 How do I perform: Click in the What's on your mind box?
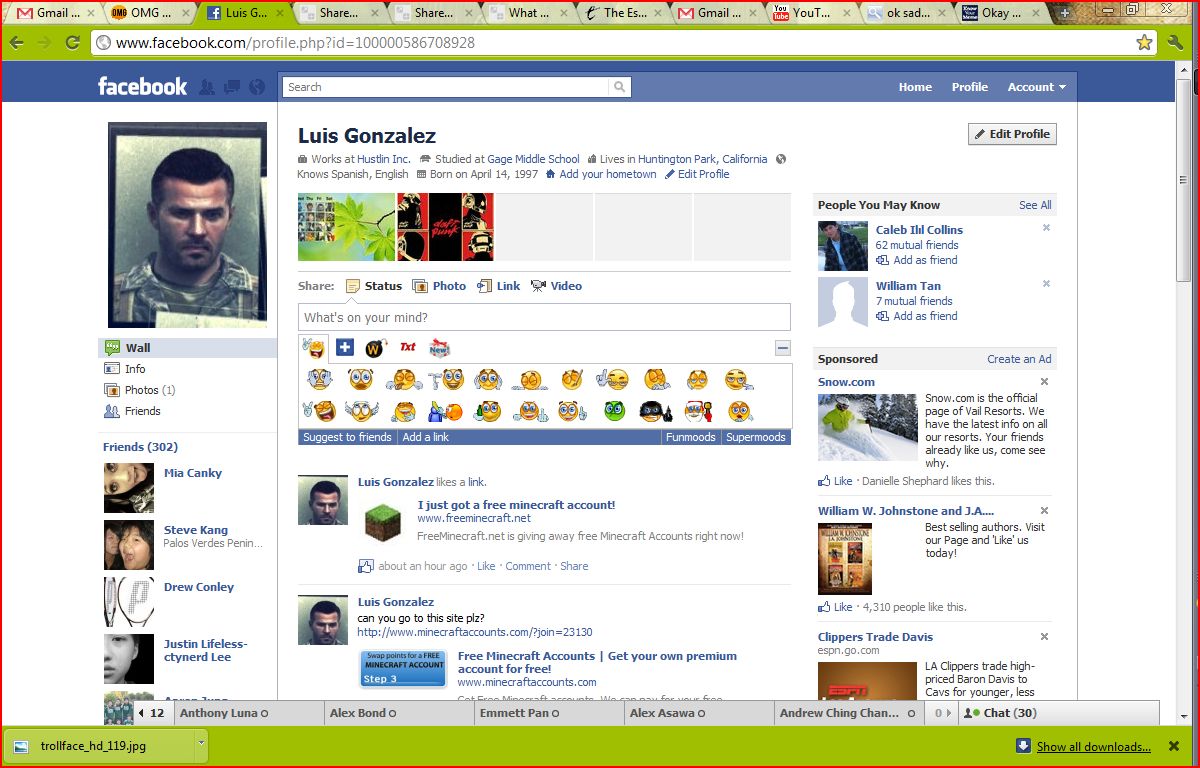544,317
